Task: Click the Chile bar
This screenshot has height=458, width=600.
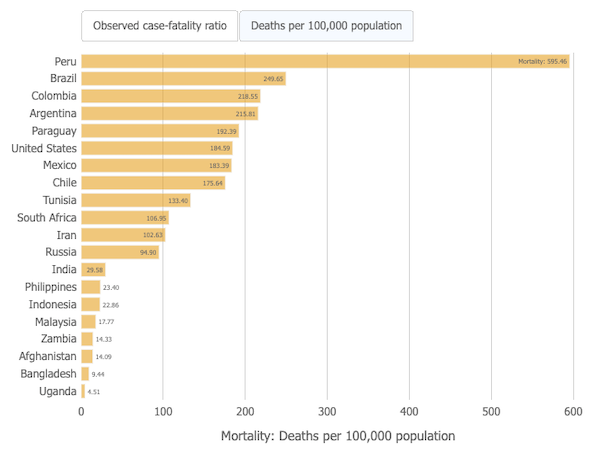Action: tap(153, 183)
